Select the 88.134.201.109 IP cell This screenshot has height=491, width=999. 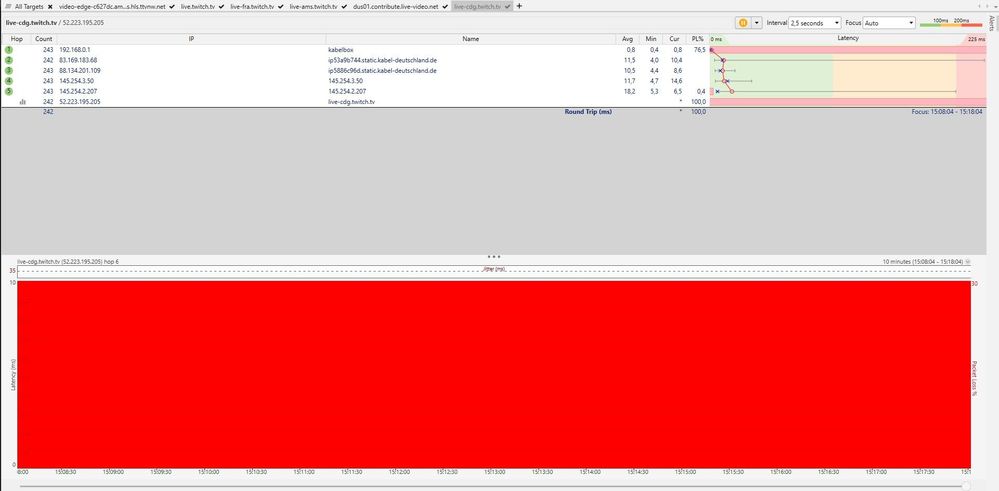80,70
